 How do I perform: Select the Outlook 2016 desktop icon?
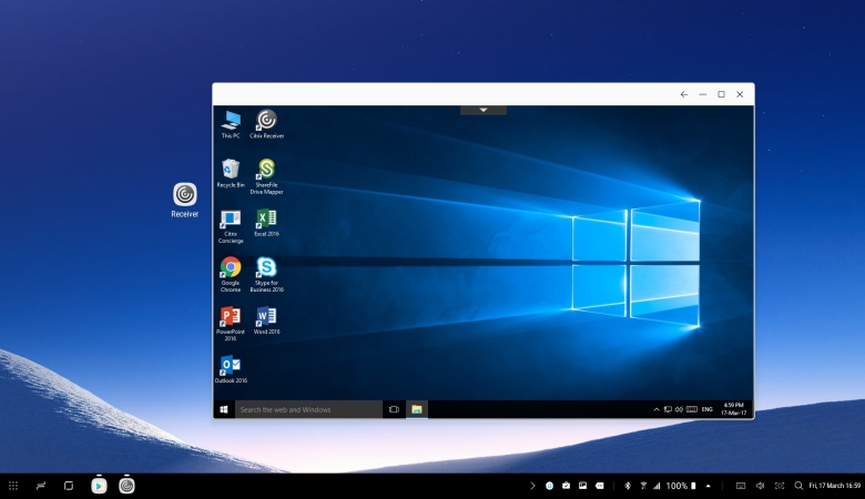coord(230,366)
